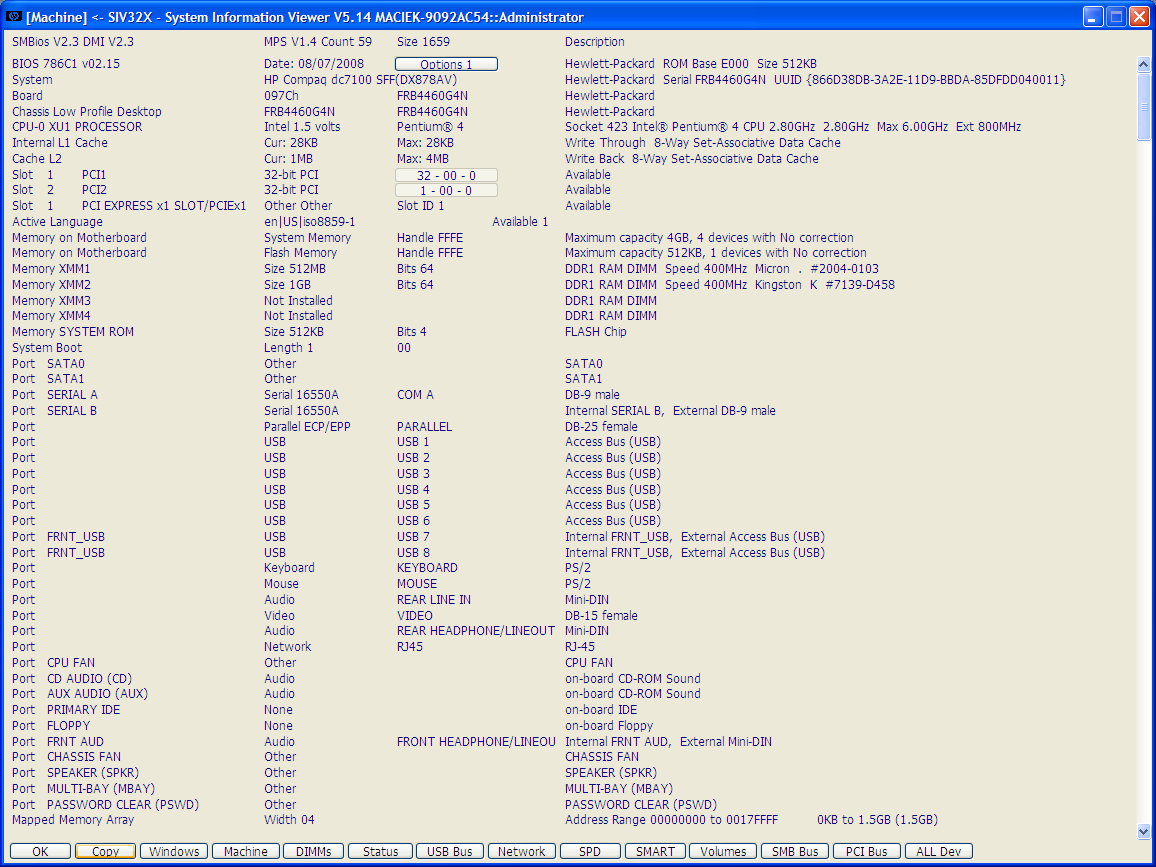The height and width of the screenshot is (867, 1156).
Task: Click 'CD AUDIO (CD)' port label
Action: [x=89, y=678]
